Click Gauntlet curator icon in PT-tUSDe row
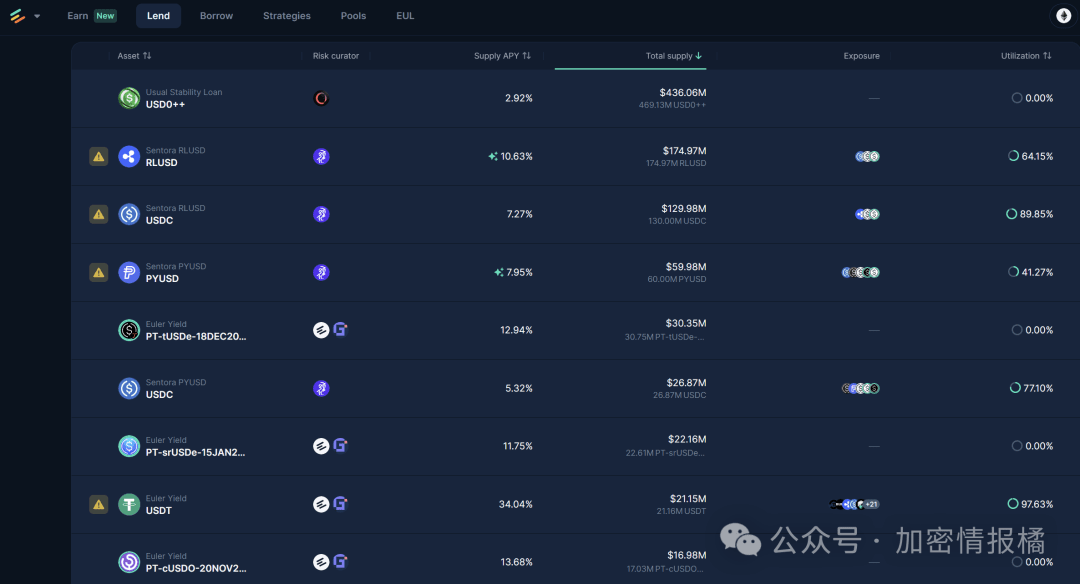The height and width of the screenshot is (584, 1080). (340, 329)
